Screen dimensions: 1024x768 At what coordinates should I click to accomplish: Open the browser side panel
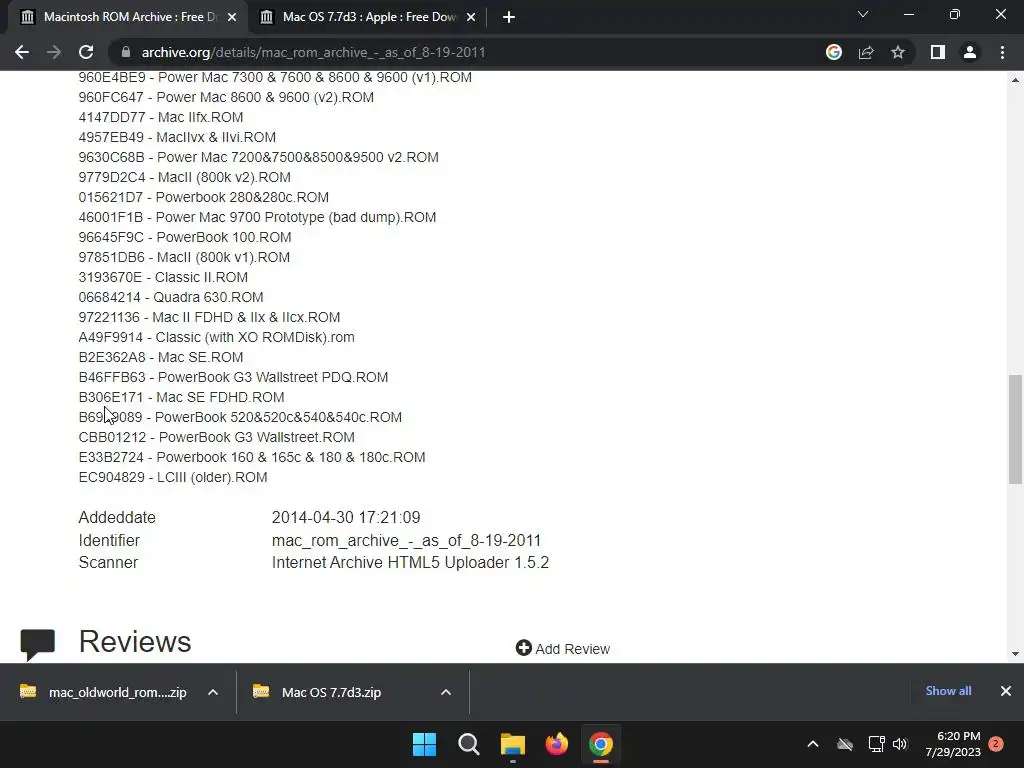point(938,52)
